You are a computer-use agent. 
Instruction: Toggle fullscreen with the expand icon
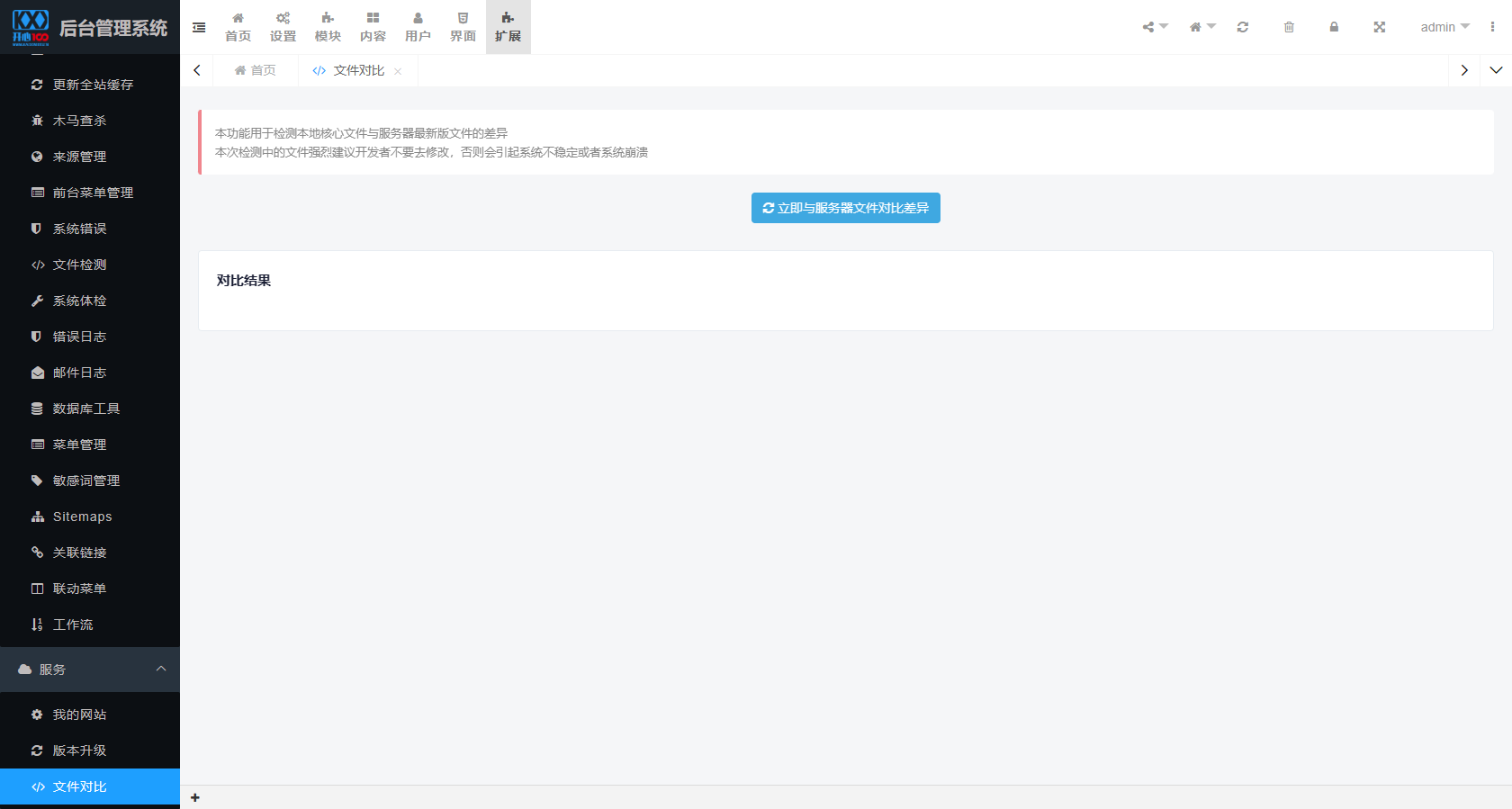point(1379,27)
